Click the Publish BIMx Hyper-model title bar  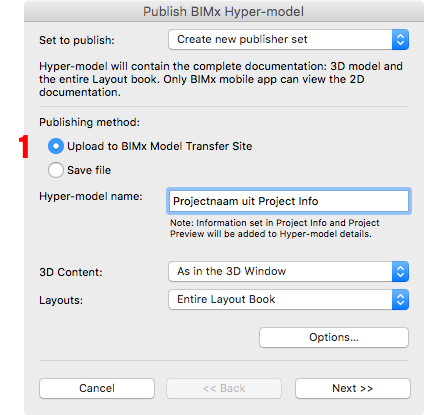pos(224,11)
